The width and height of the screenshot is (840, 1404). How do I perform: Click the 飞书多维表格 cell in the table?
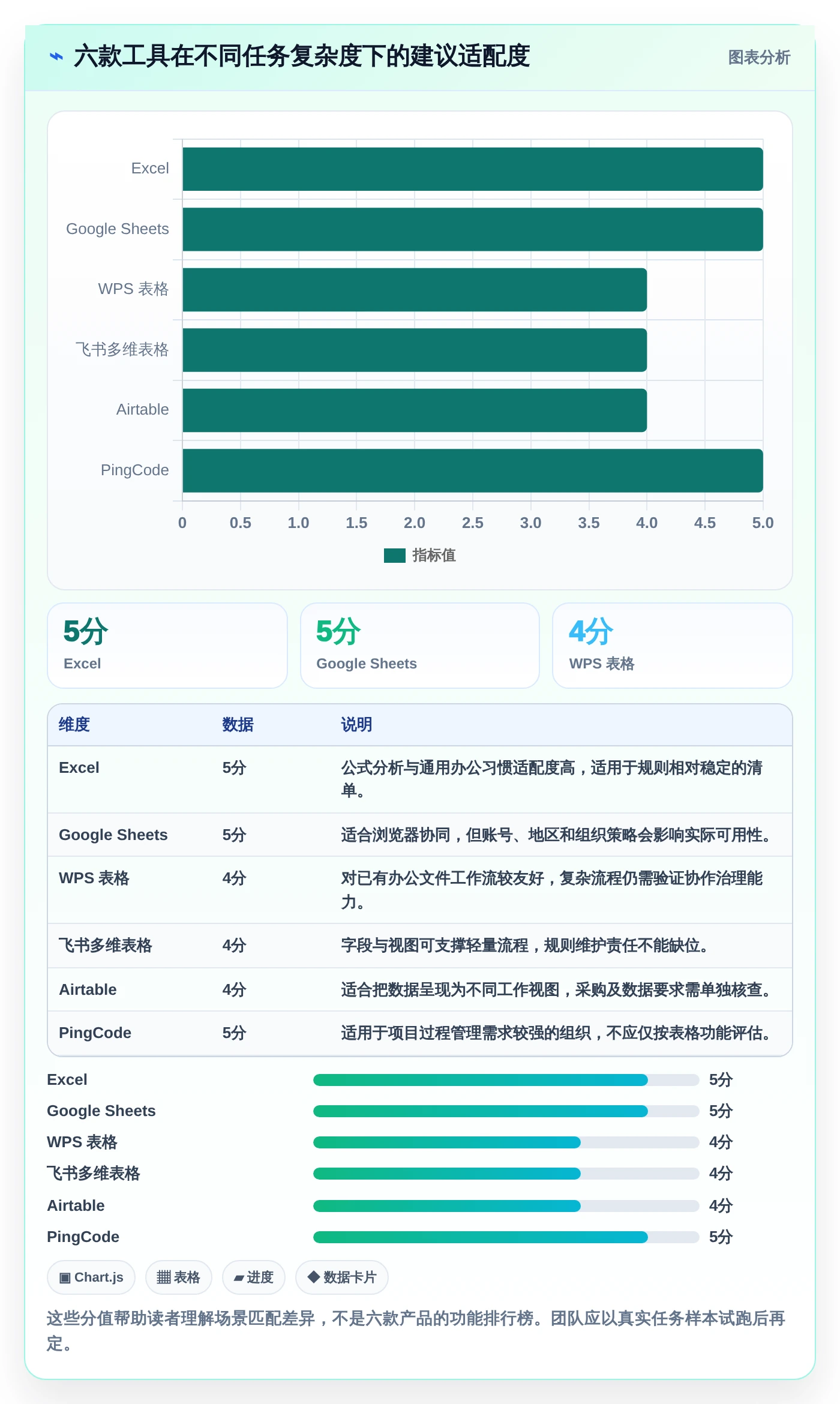click(x=106, y=946)
